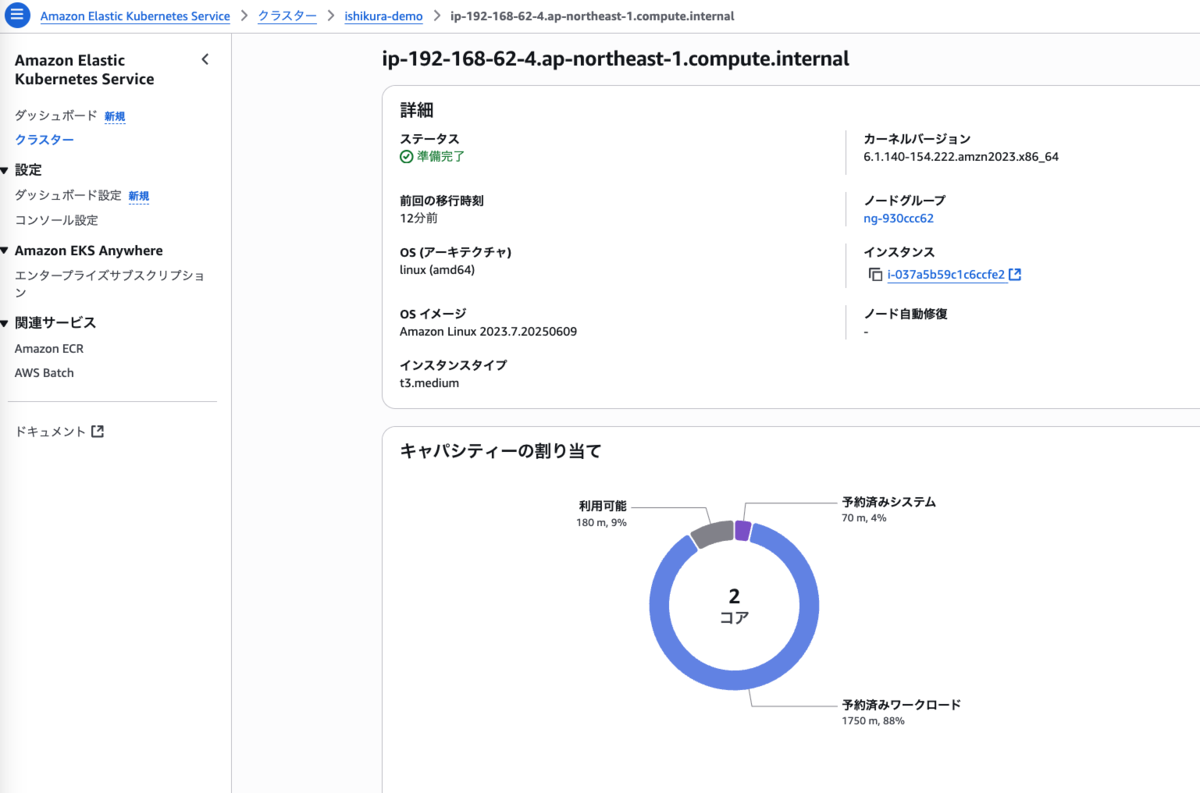
Task: Select クラスター in the sidebar
Action: click(44, 140)
